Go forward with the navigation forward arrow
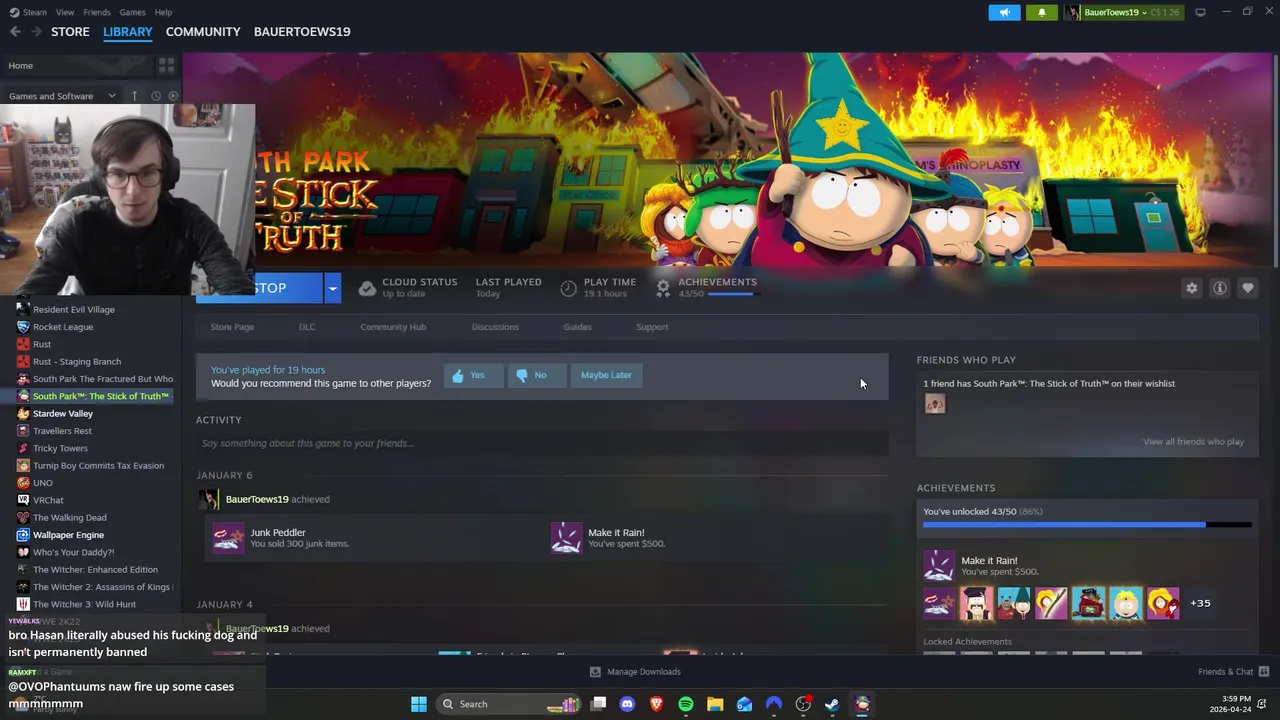Screen dimensions: 1280x720 tap(37, 32)
